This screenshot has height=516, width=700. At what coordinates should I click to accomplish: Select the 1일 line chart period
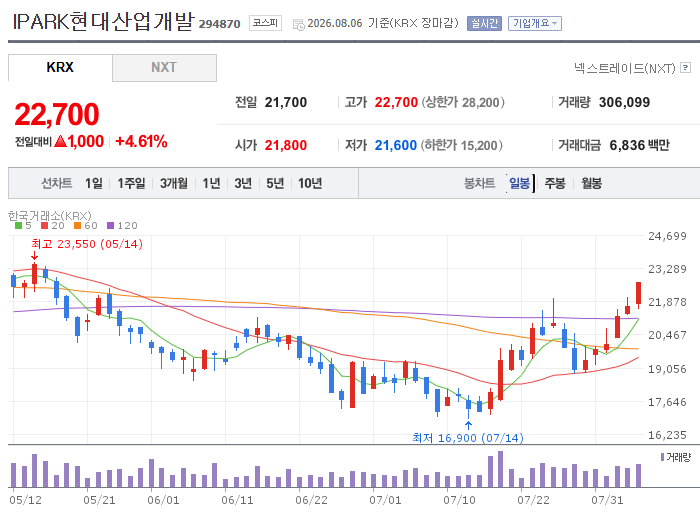point(94,183)
